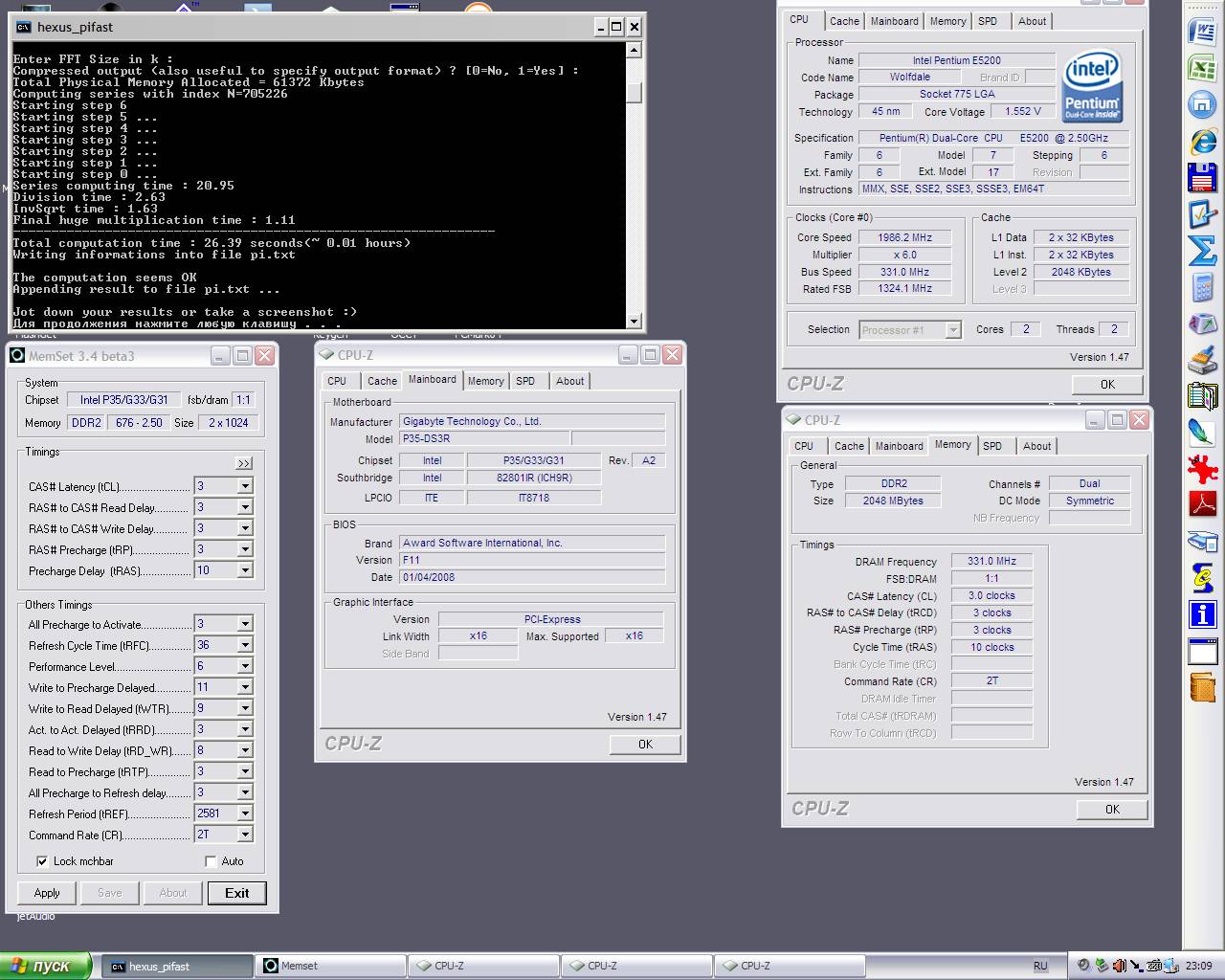The image size is (1225, 980).
Task: Click the blank window icon in side bar
Action: click(x=1202, y=651)
